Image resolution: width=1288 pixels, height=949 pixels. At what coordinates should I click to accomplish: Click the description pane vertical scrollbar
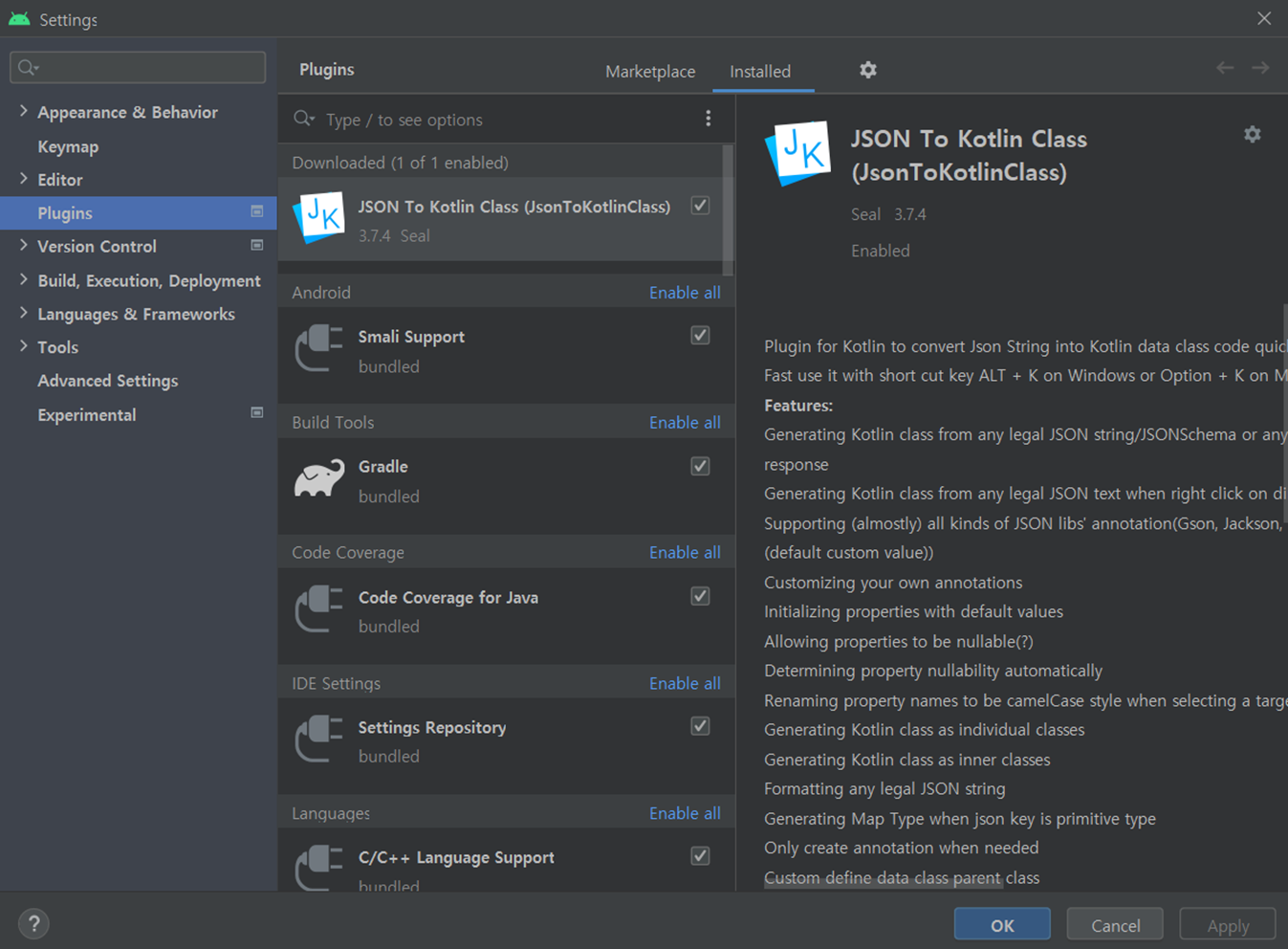pyautogui.click(x=1284, y=411)
